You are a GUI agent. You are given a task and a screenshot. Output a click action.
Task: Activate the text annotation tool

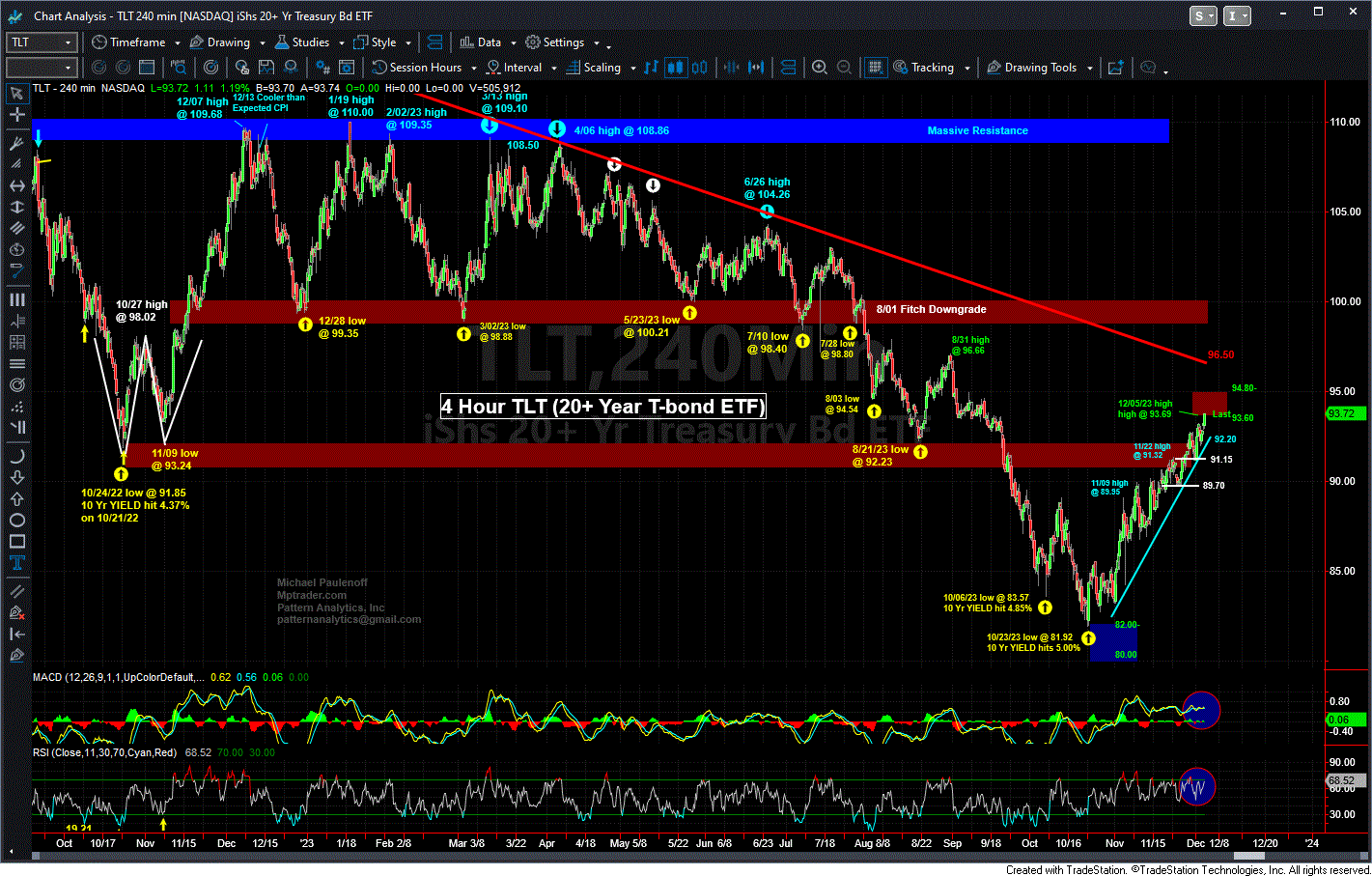point(16,563)
